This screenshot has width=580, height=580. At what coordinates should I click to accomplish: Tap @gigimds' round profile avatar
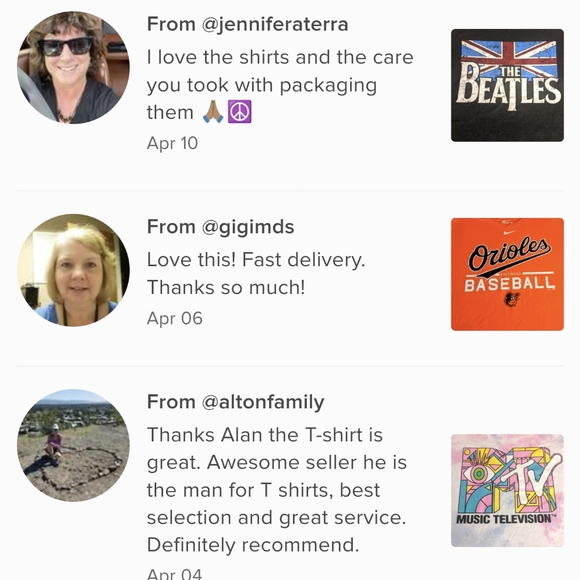pyautogui.click(x=73, y=270)
